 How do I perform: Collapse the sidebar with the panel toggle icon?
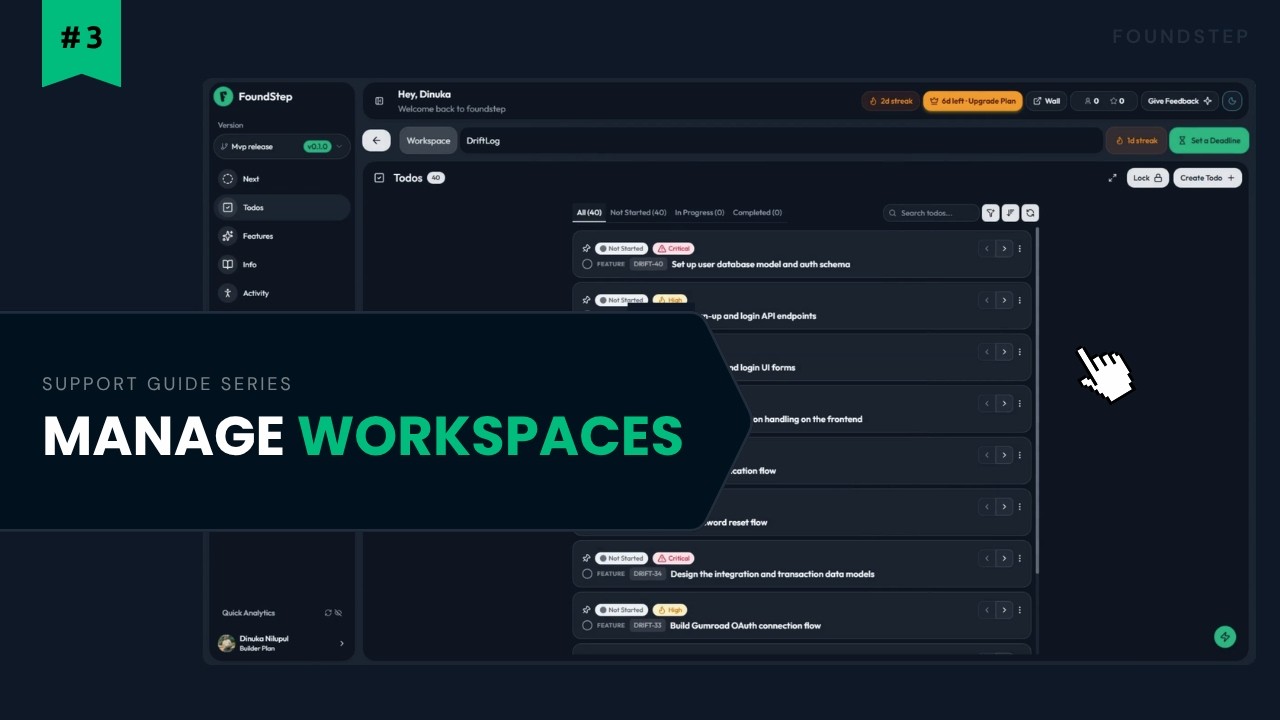379,101
